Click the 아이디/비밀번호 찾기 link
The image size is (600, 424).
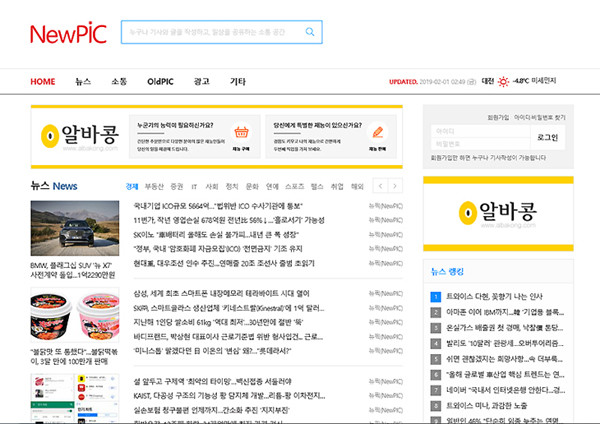pos(540,117)
